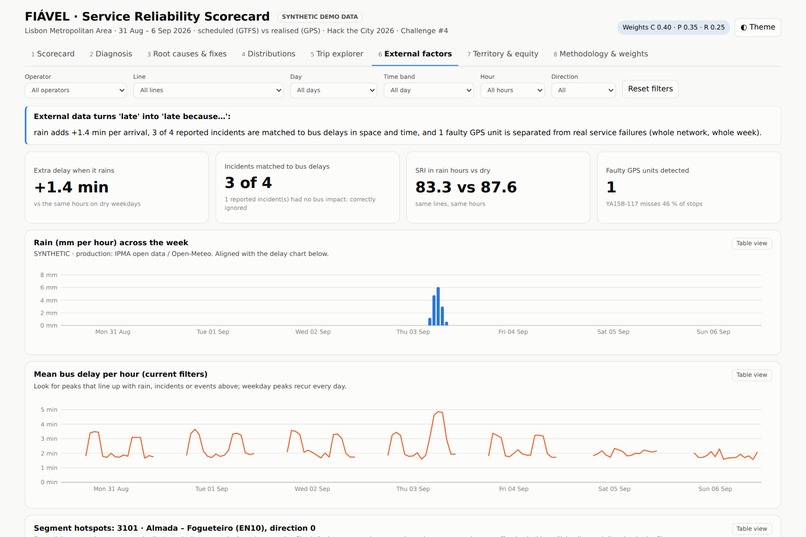The width and height of the screenshot is (806, 537).
Task: Open Table view for Mean bus delay chart
Action: coord(752,375)
